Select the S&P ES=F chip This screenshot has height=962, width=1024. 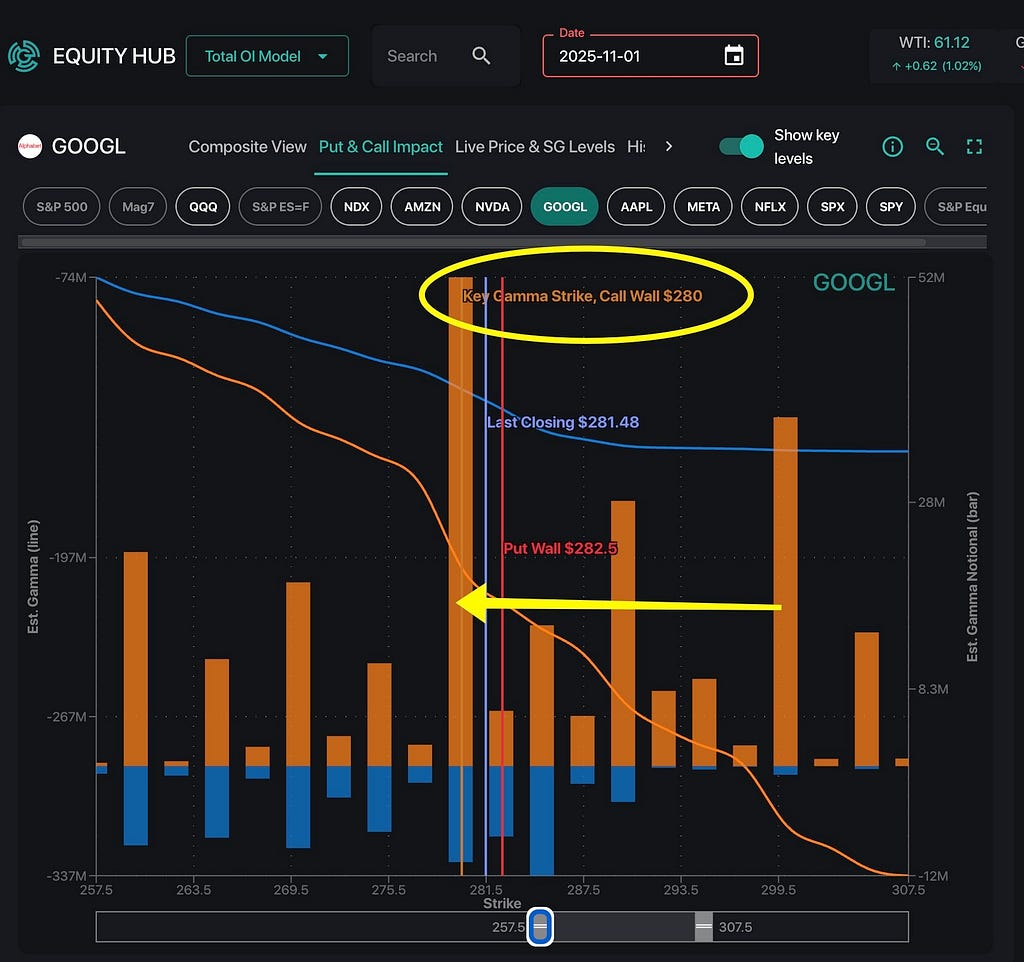coord(280,206)
